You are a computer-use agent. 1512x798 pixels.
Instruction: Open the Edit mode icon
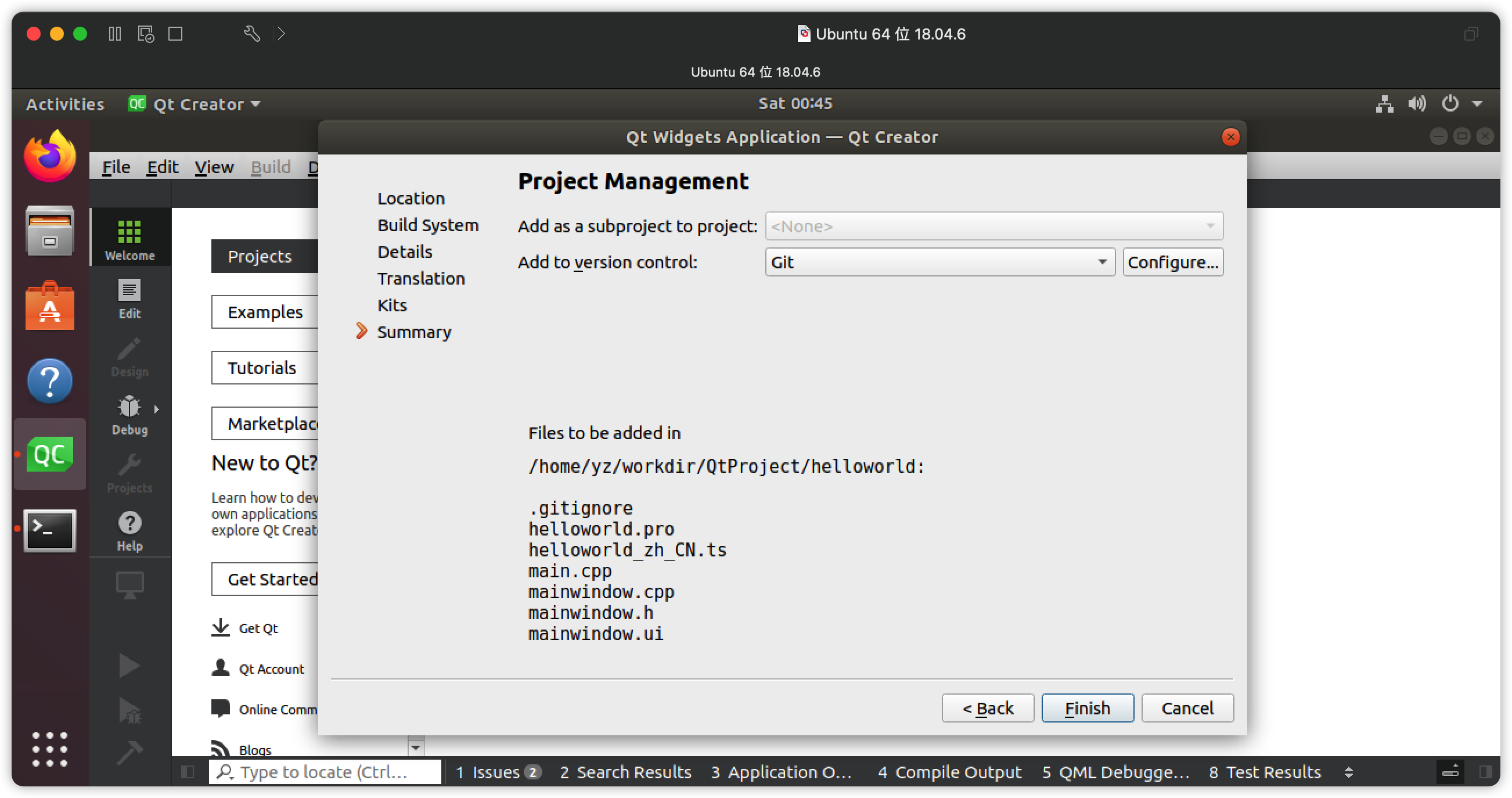click(129, 298)
